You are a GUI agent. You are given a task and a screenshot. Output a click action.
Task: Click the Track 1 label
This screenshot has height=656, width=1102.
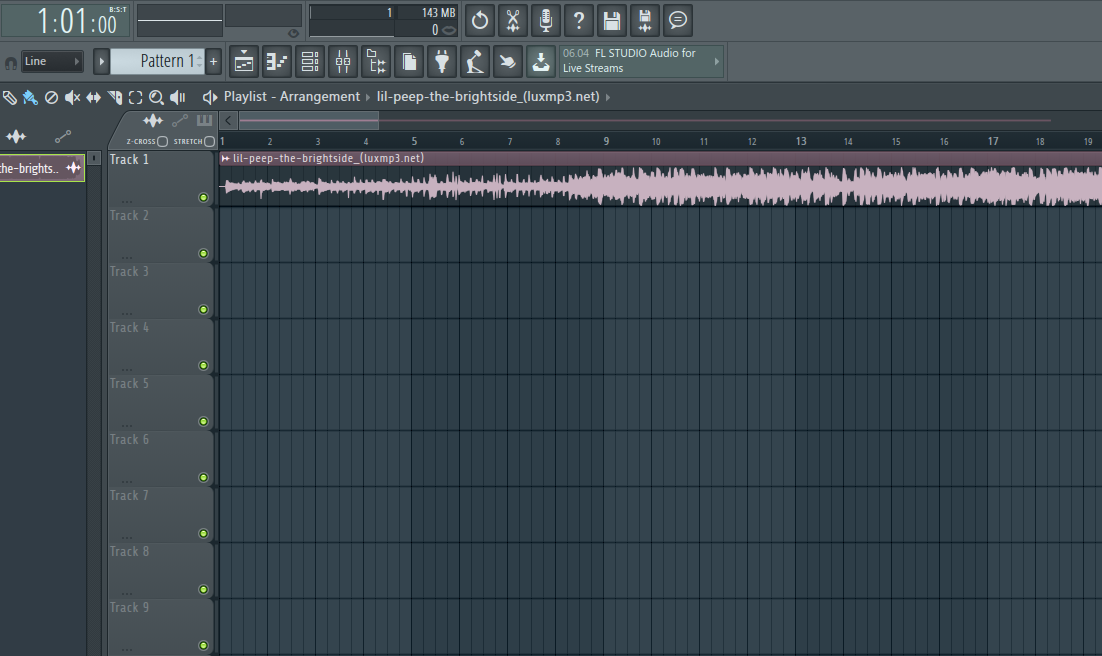(x=129, y=160)
